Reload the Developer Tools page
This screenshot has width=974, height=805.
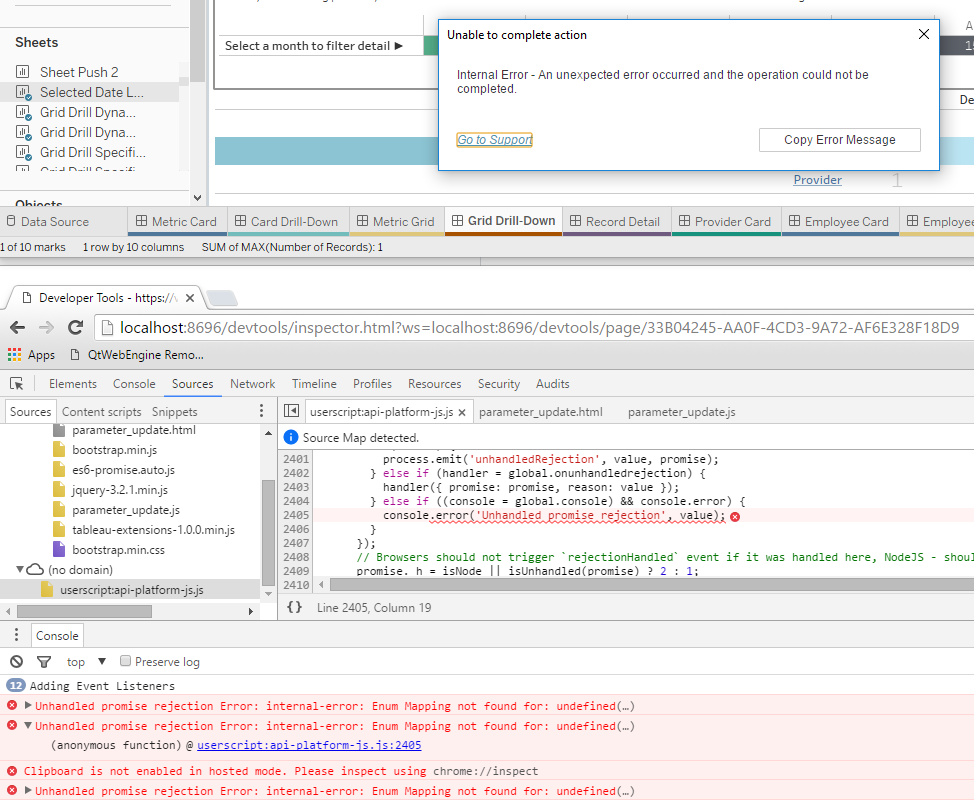pos(76,327)
